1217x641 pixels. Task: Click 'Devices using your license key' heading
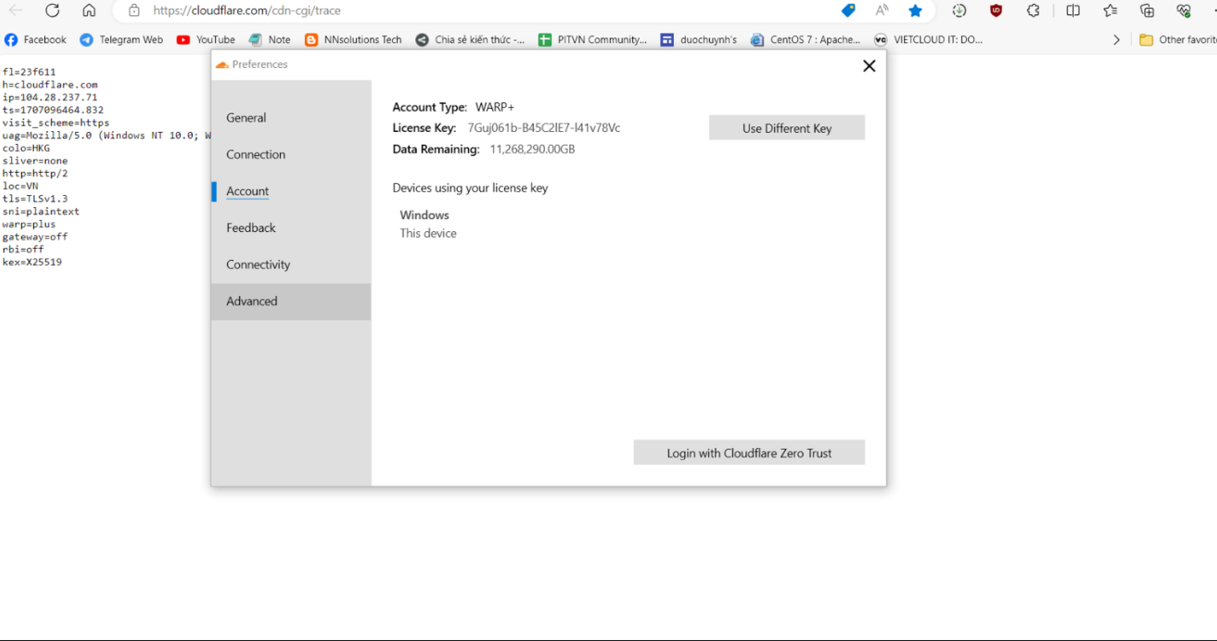pyautogui.click(x=470, y=188)
